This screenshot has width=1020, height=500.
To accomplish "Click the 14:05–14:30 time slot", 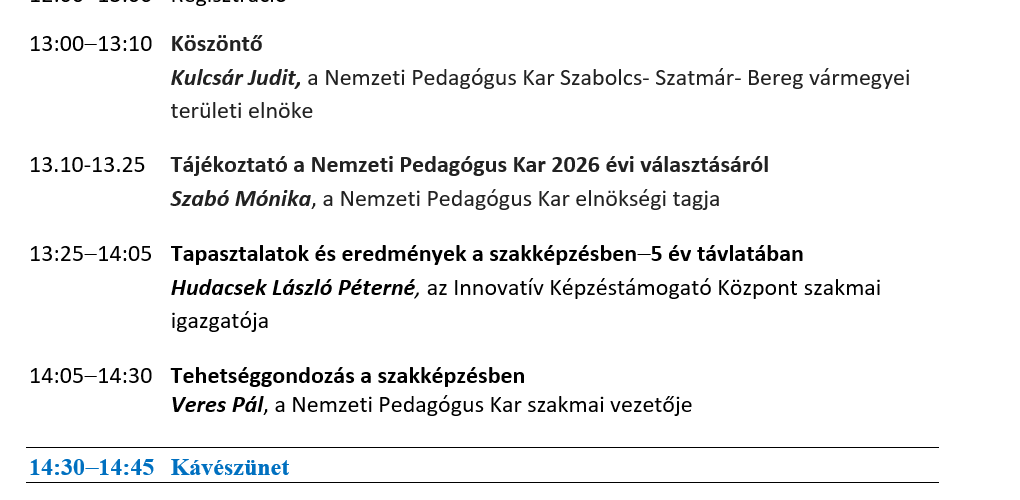I will [x=90, y=376].
